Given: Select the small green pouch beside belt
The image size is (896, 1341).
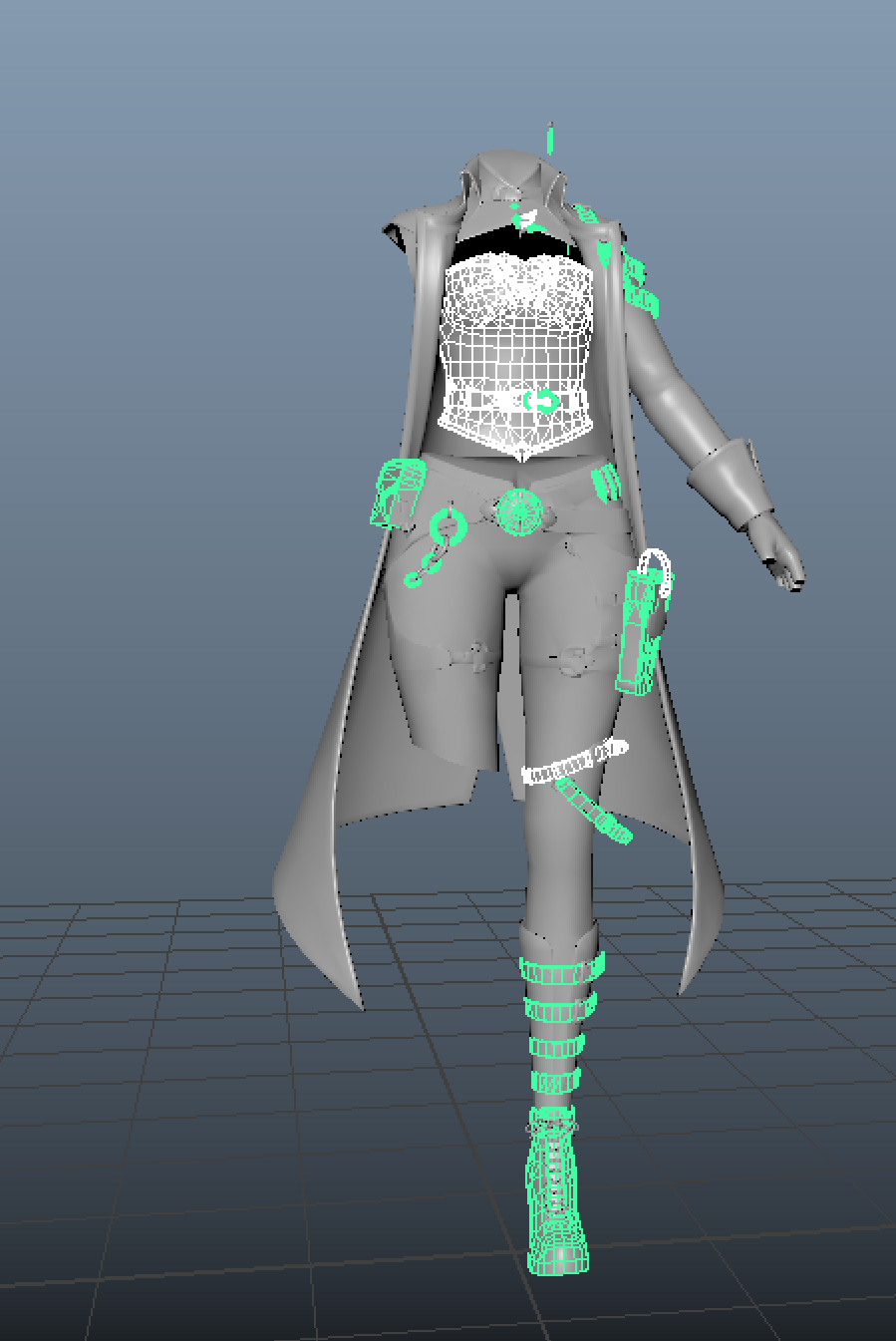Looking at the screenshot, I should [606, 485].
